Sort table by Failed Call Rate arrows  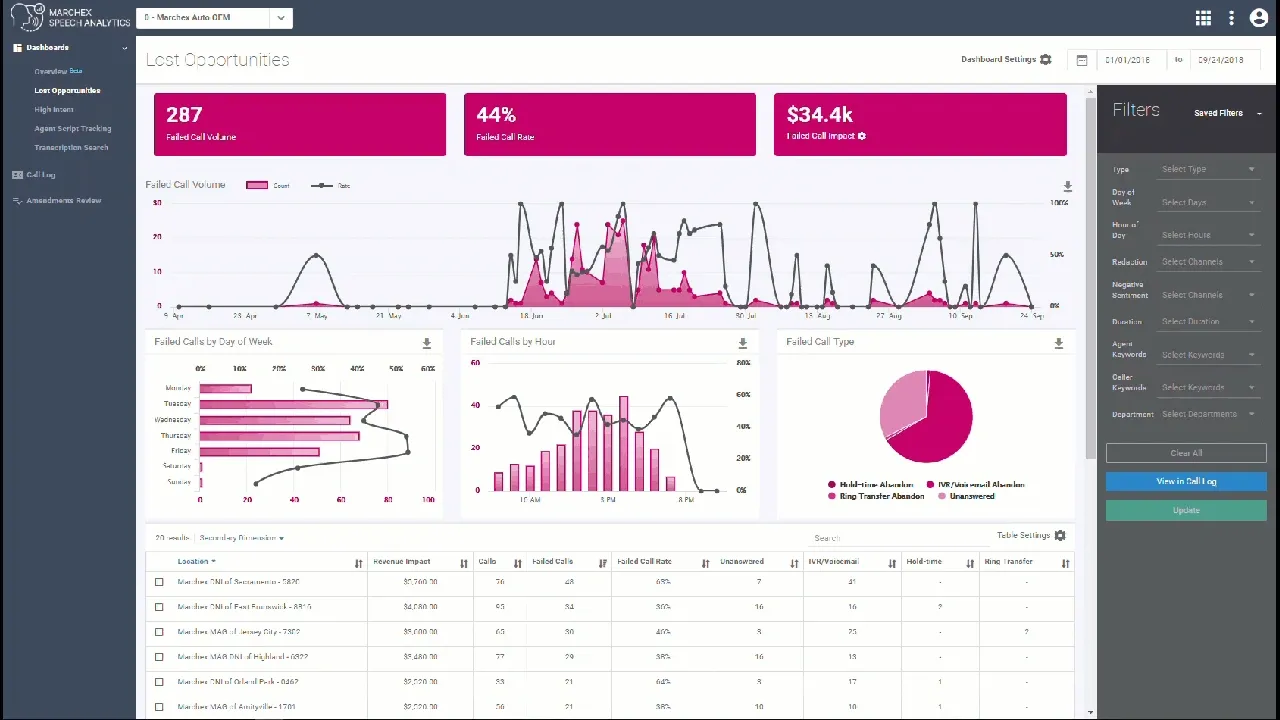click(705, 564)
